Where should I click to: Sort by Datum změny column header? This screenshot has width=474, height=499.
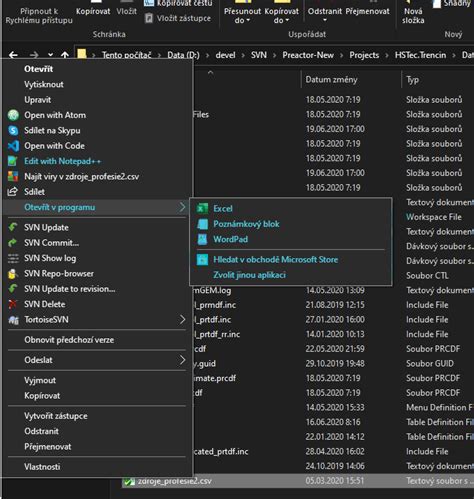click(331, 79)
